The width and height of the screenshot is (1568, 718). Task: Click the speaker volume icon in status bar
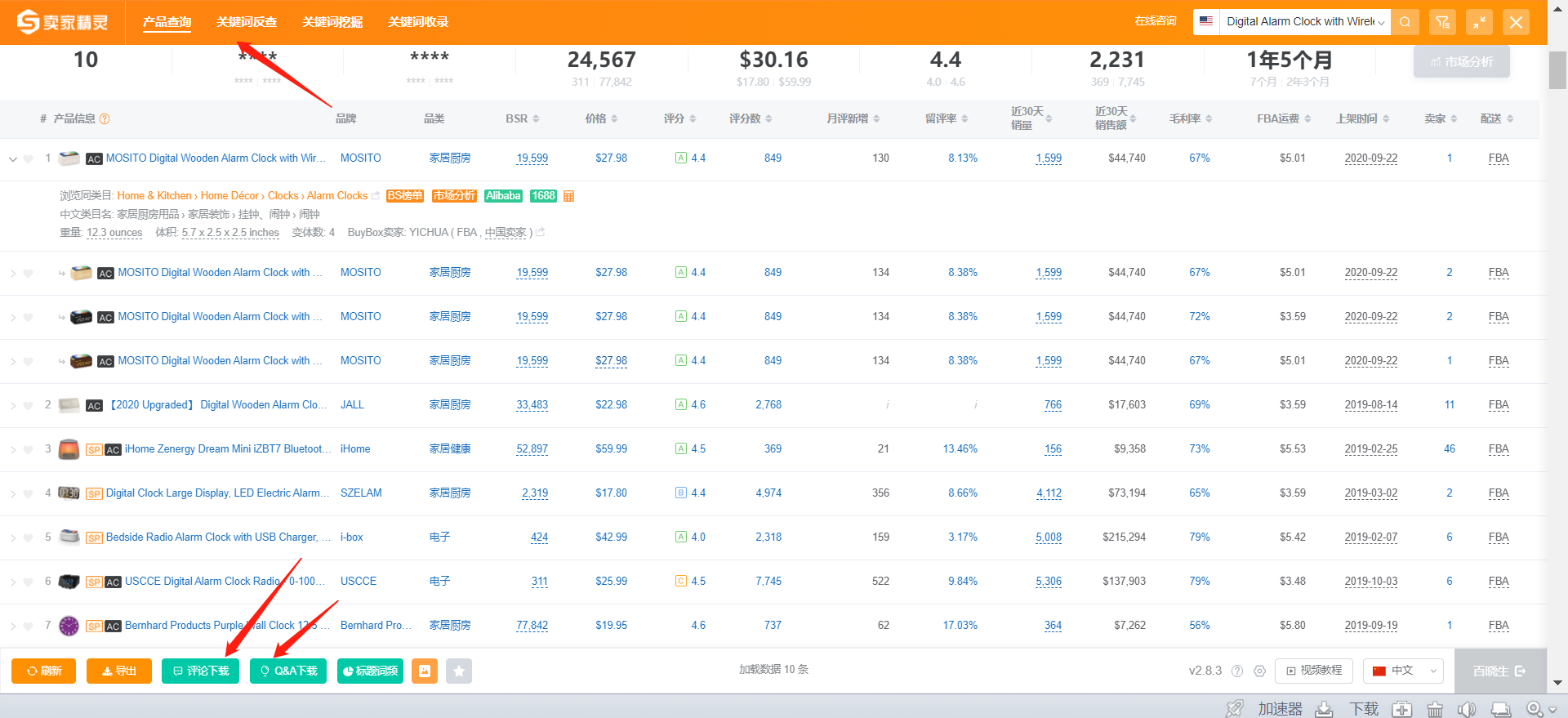1467,708
